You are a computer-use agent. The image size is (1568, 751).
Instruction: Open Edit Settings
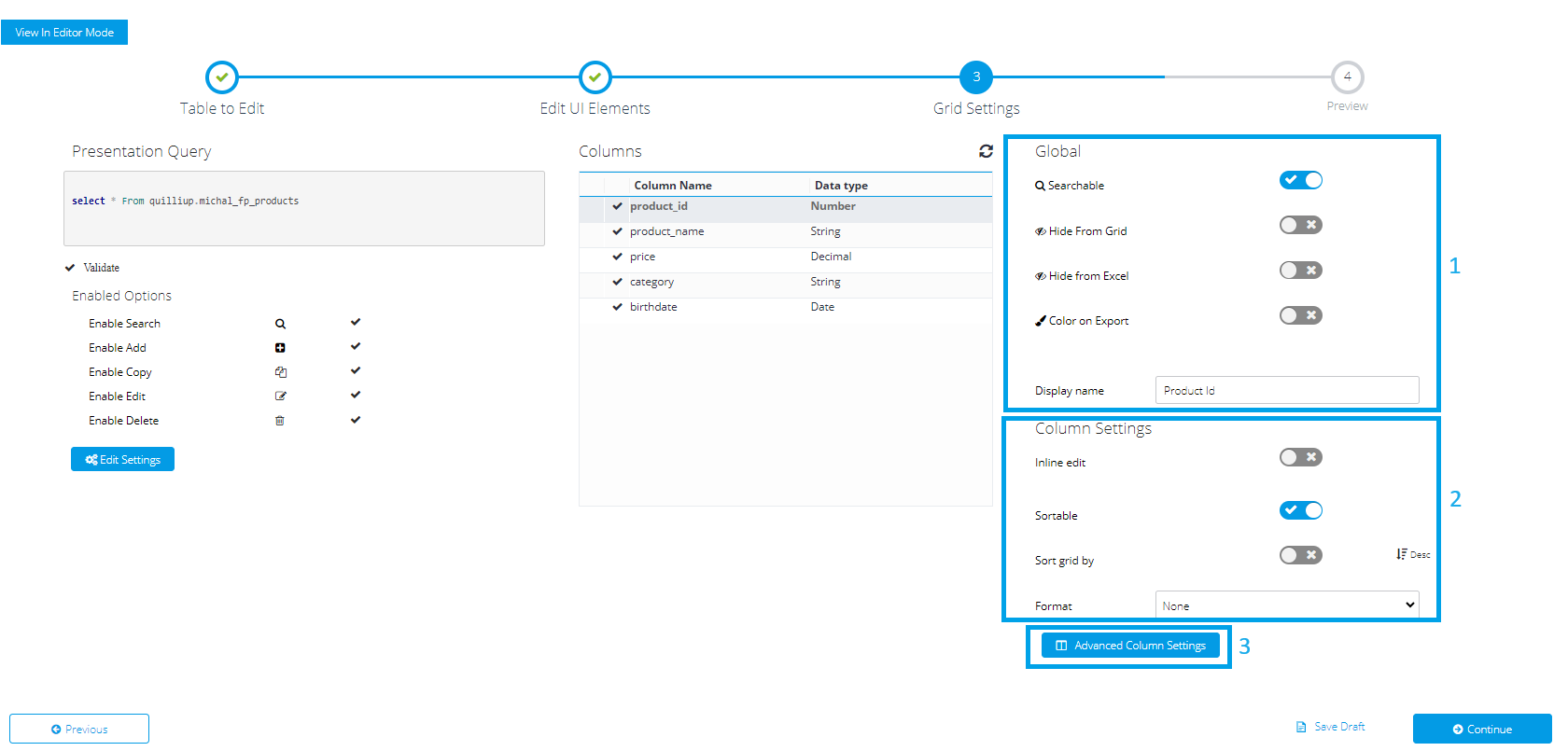pos(122,459)
